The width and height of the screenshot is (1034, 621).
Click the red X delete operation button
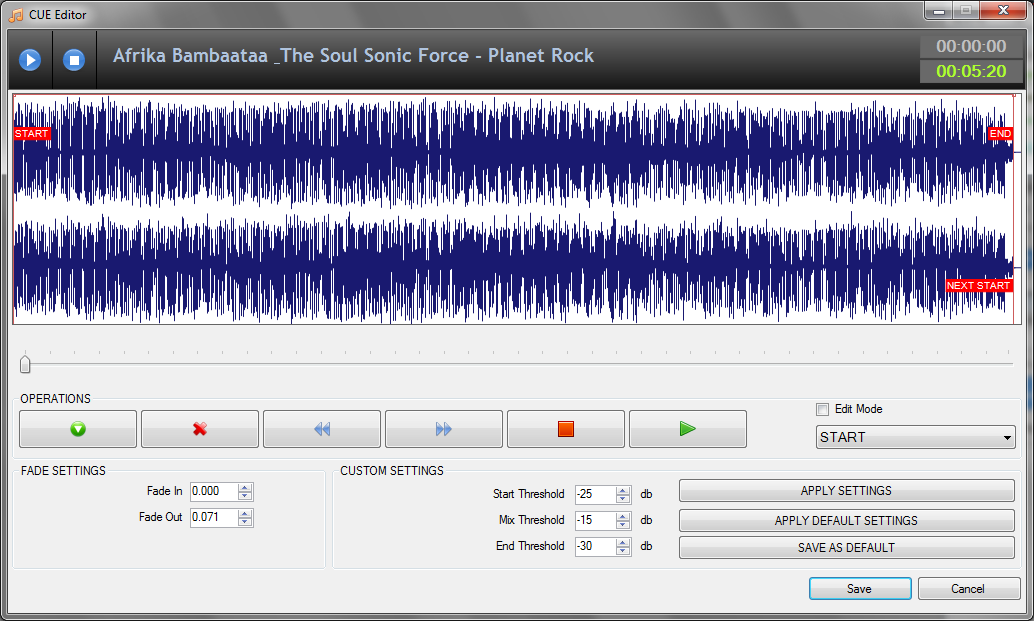200,429
